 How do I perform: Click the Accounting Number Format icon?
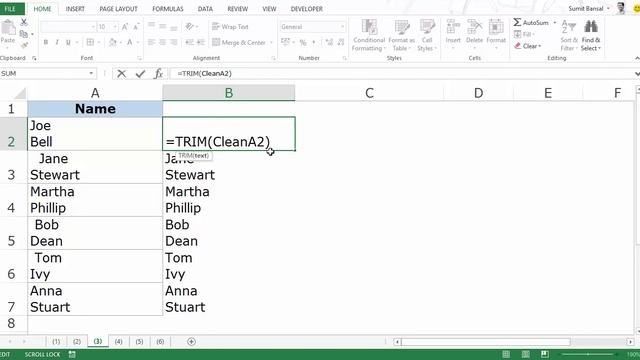coord(285,42)
